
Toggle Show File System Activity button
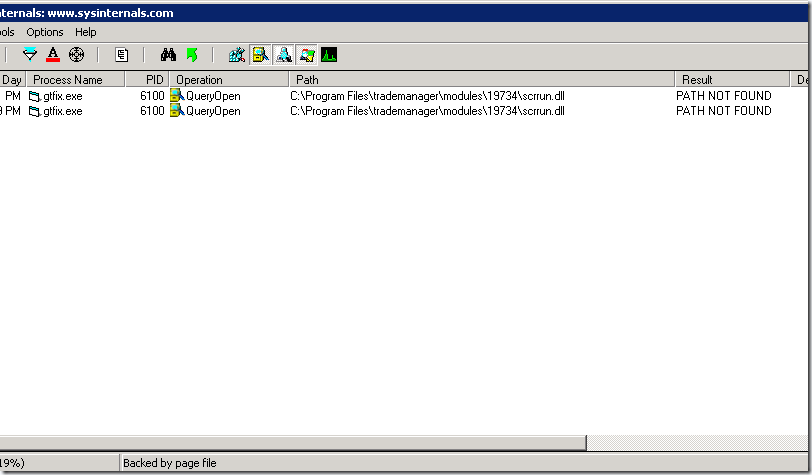point(260,55)
